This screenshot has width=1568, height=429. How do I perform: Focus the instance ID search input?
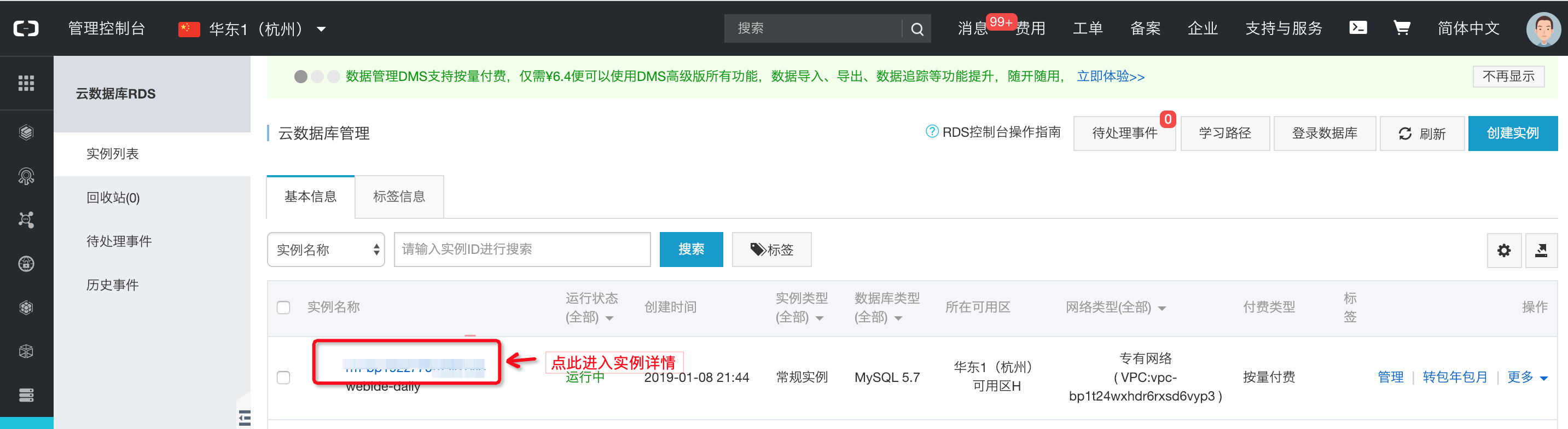pos(521,250)
